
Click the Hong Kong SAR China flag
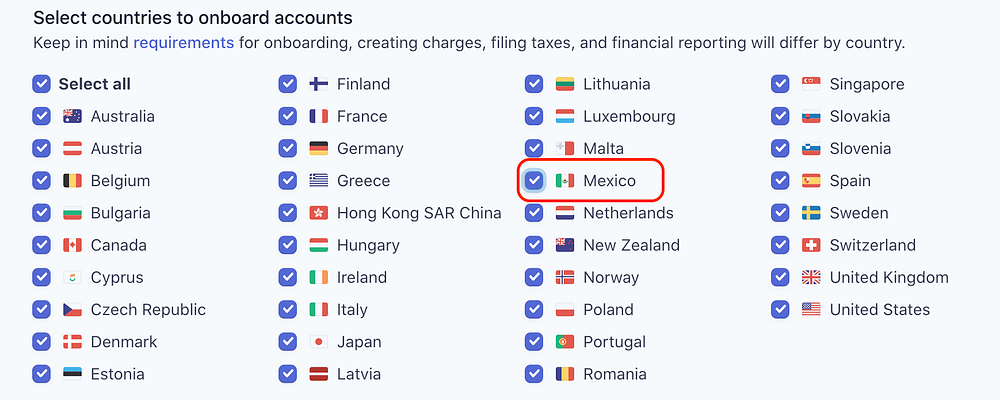point(319,213)
